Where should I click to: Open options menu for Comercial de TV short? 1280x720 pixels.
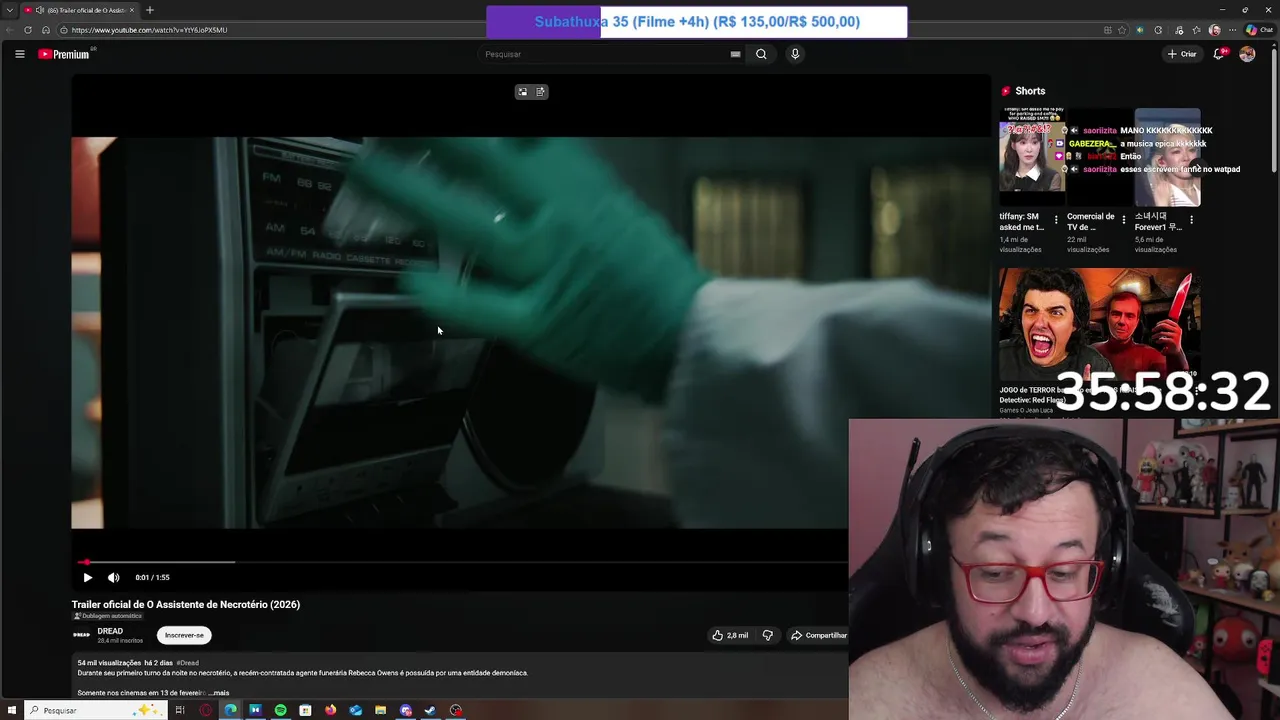[x=1124, y=220]
